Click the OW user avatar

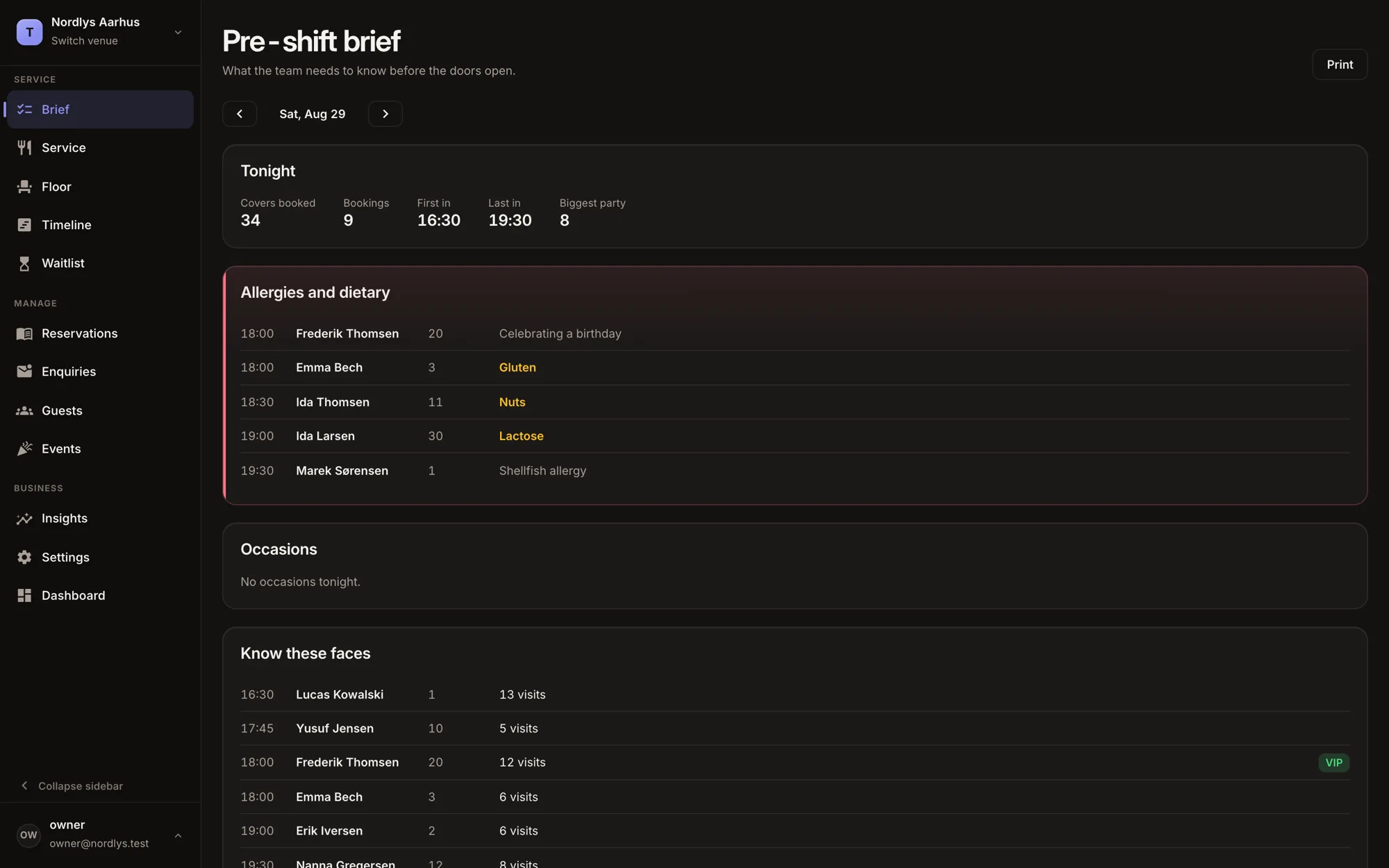[28, 835]
